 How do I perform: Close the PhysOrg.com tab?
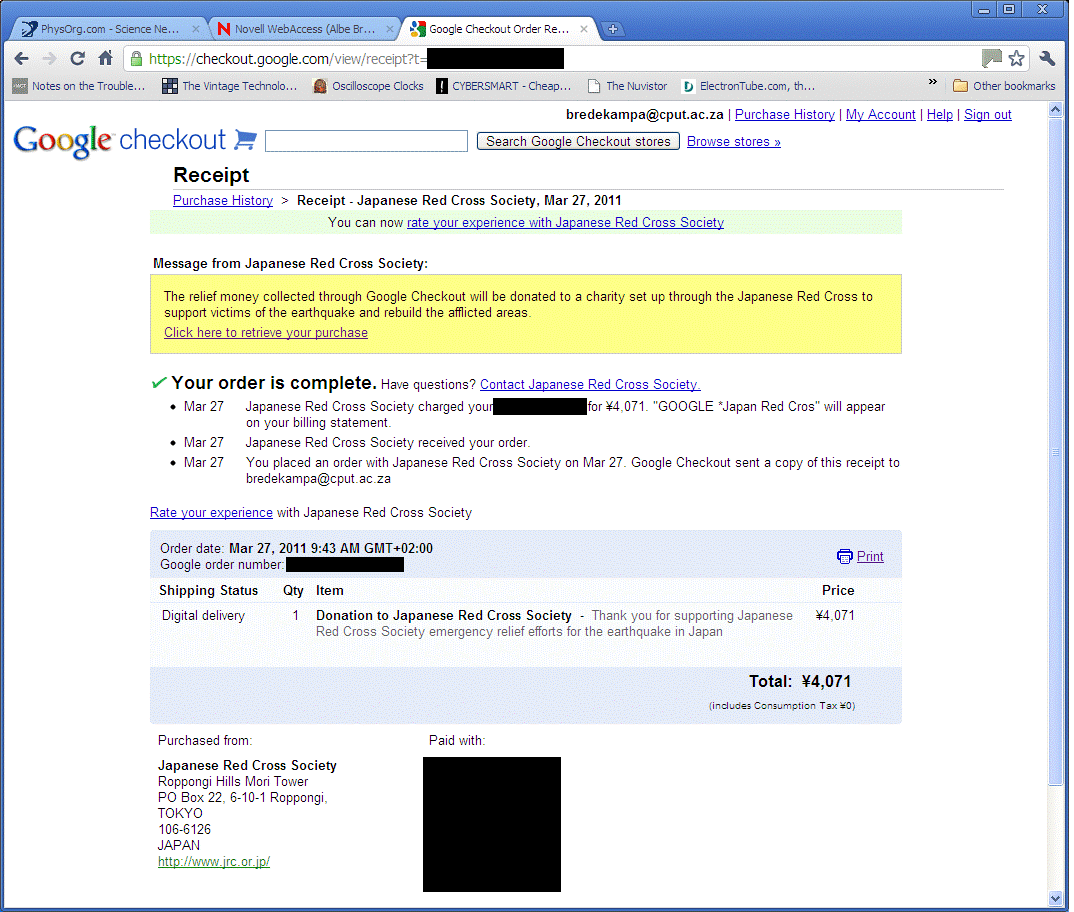pos(196,29)
